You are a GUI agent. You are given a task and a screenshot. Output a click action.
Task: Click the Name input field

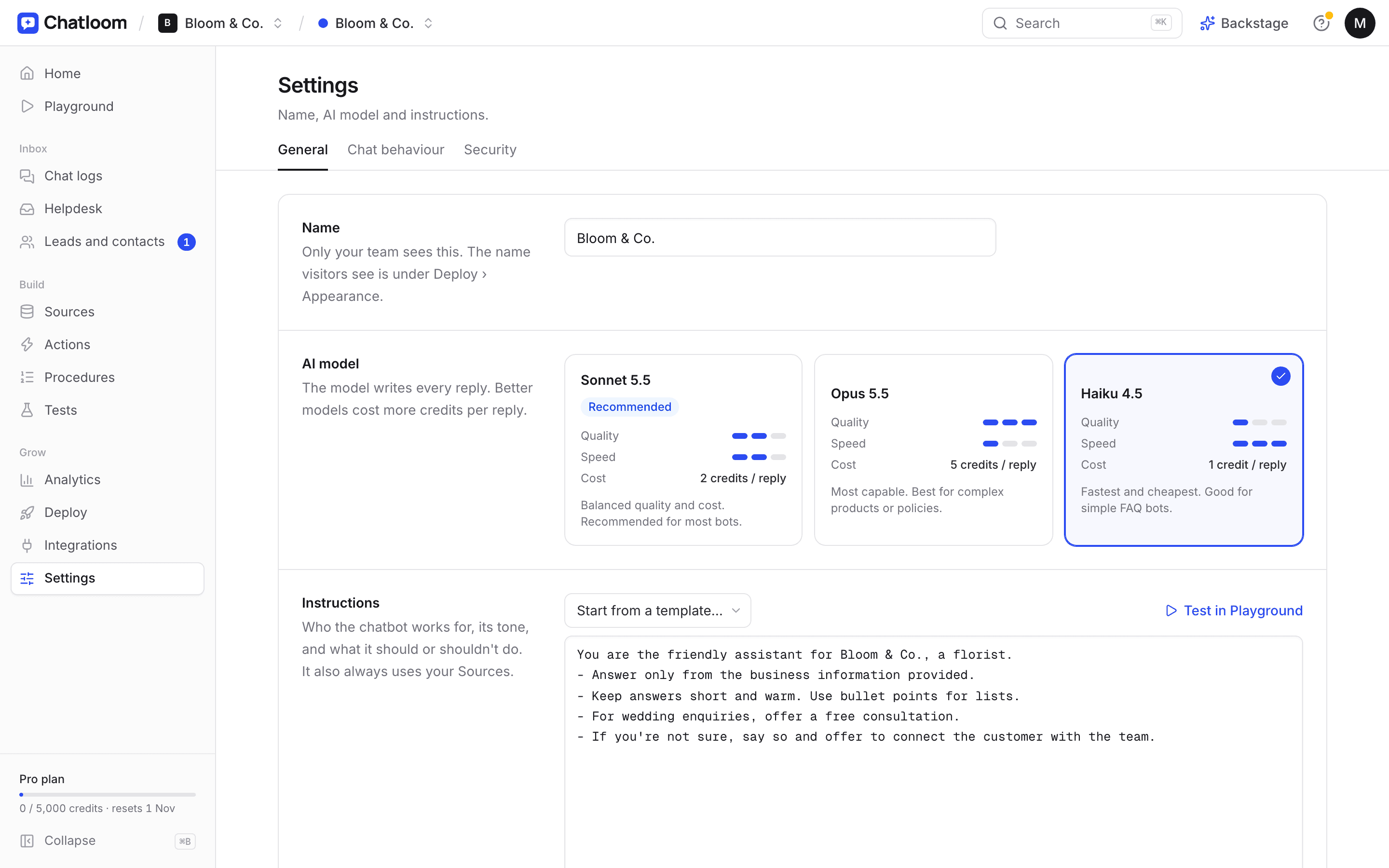[779, 237]
